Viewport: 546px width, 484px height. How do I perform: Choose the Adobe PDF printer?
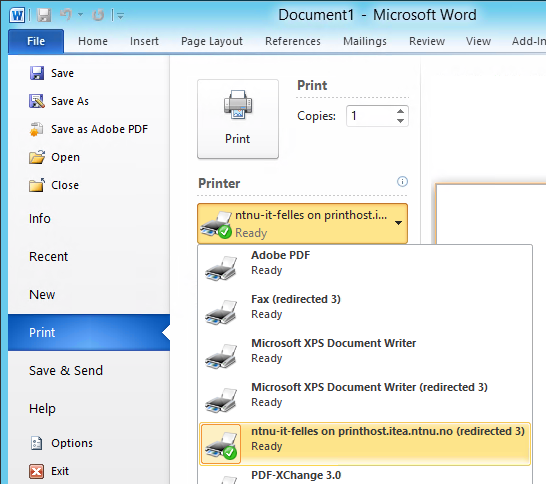point(365,266)
